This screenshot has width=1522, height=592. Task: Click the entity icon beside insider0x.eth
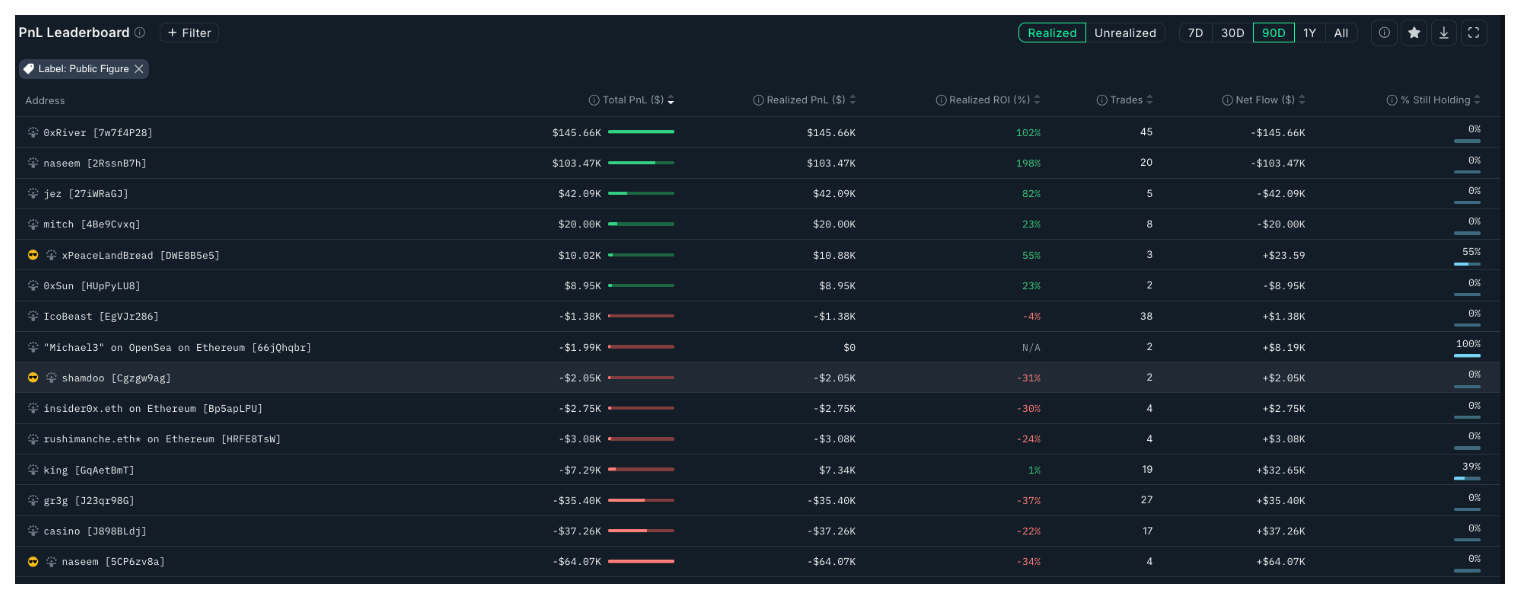33,408
